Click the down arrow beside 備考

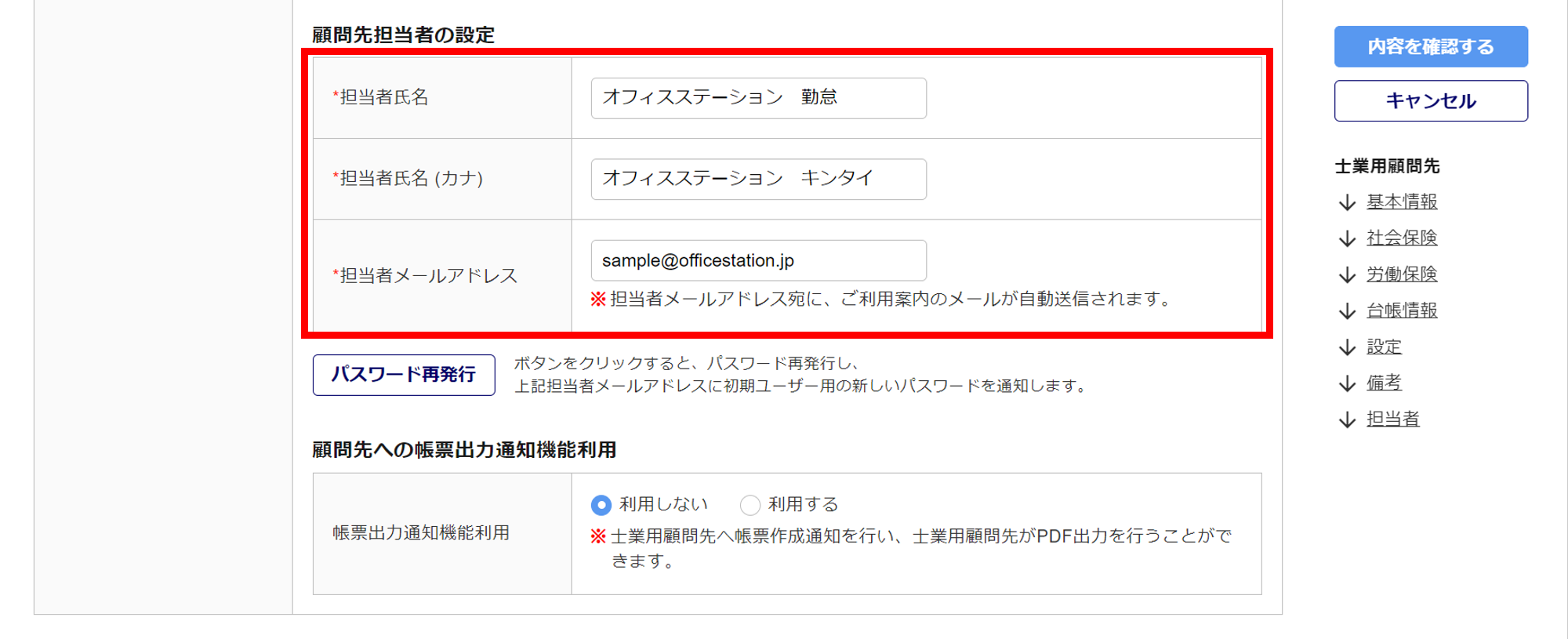click(x=1347, y=383)
